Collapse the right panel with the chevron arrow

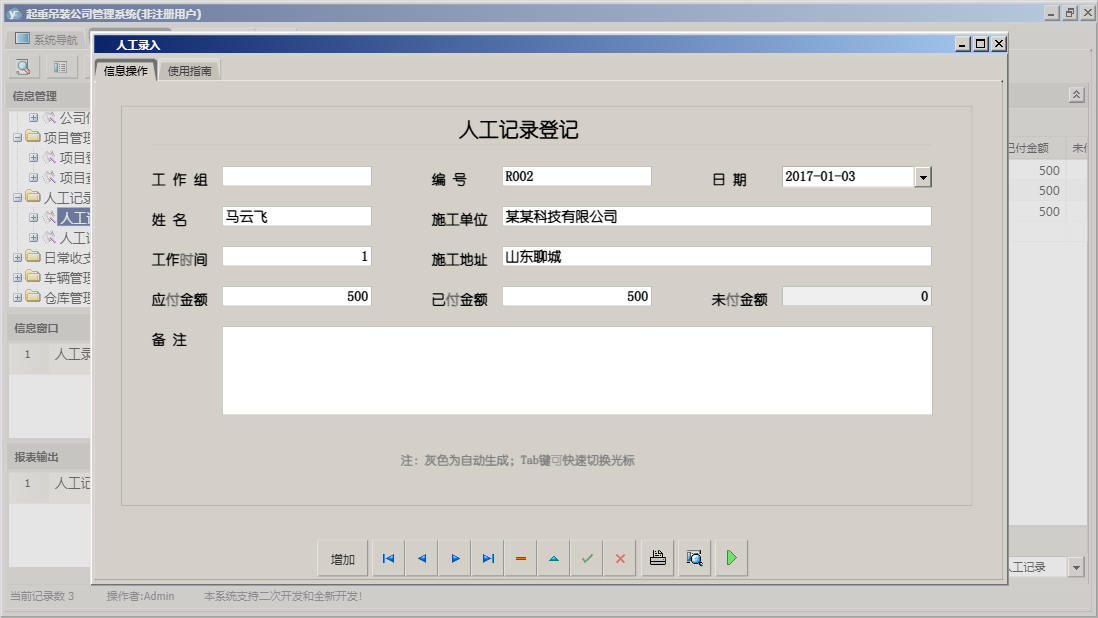click(1074, 95)
